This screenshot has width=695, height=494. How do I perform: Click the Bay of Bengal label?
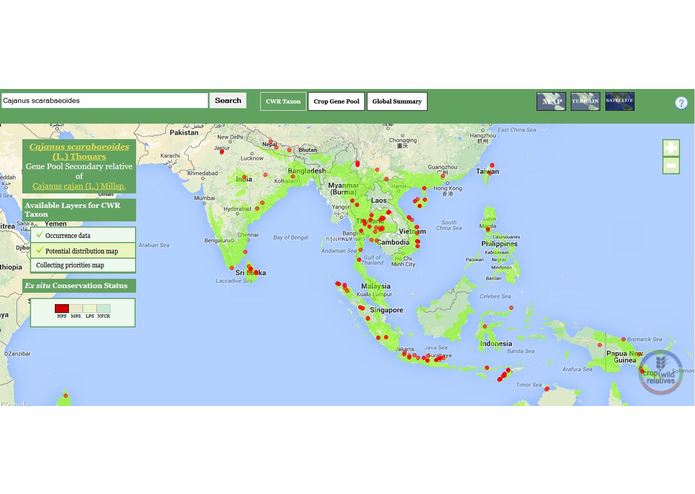(290, 237)
